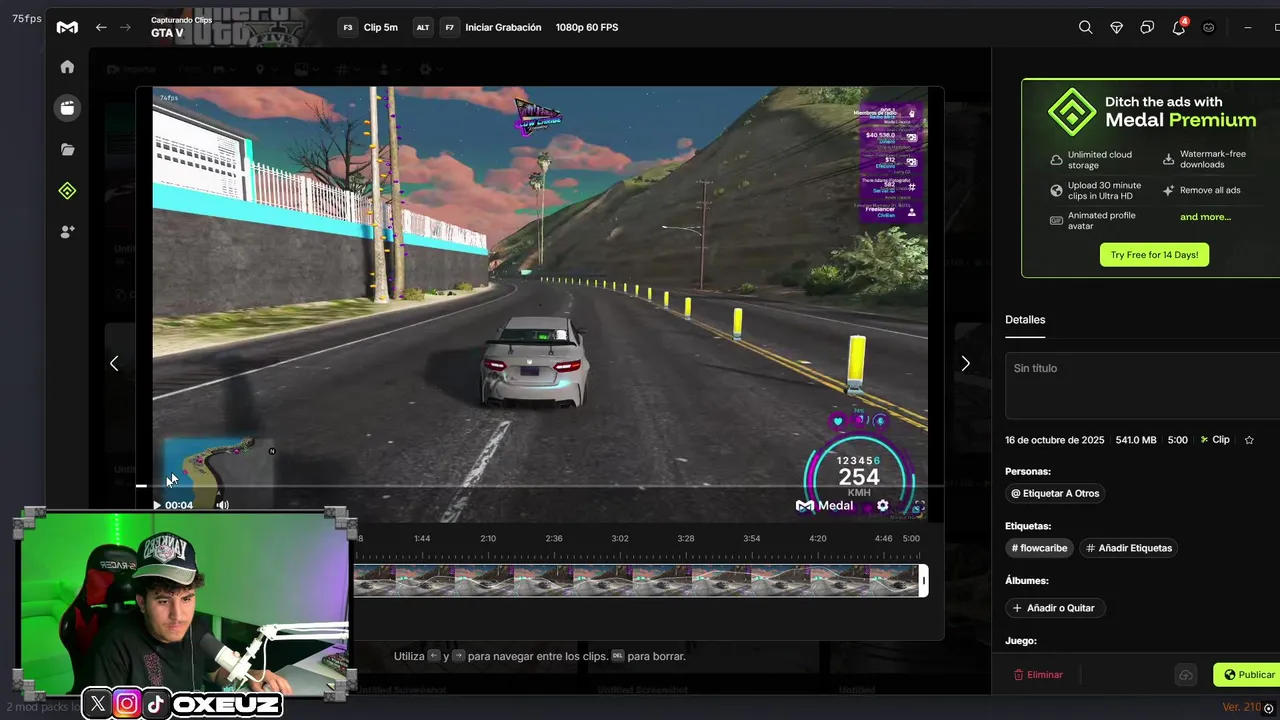The height and width of the screenshot is (720, 1280).
Task: Click the Instagram icon in overlay
Action: (127, 704)
